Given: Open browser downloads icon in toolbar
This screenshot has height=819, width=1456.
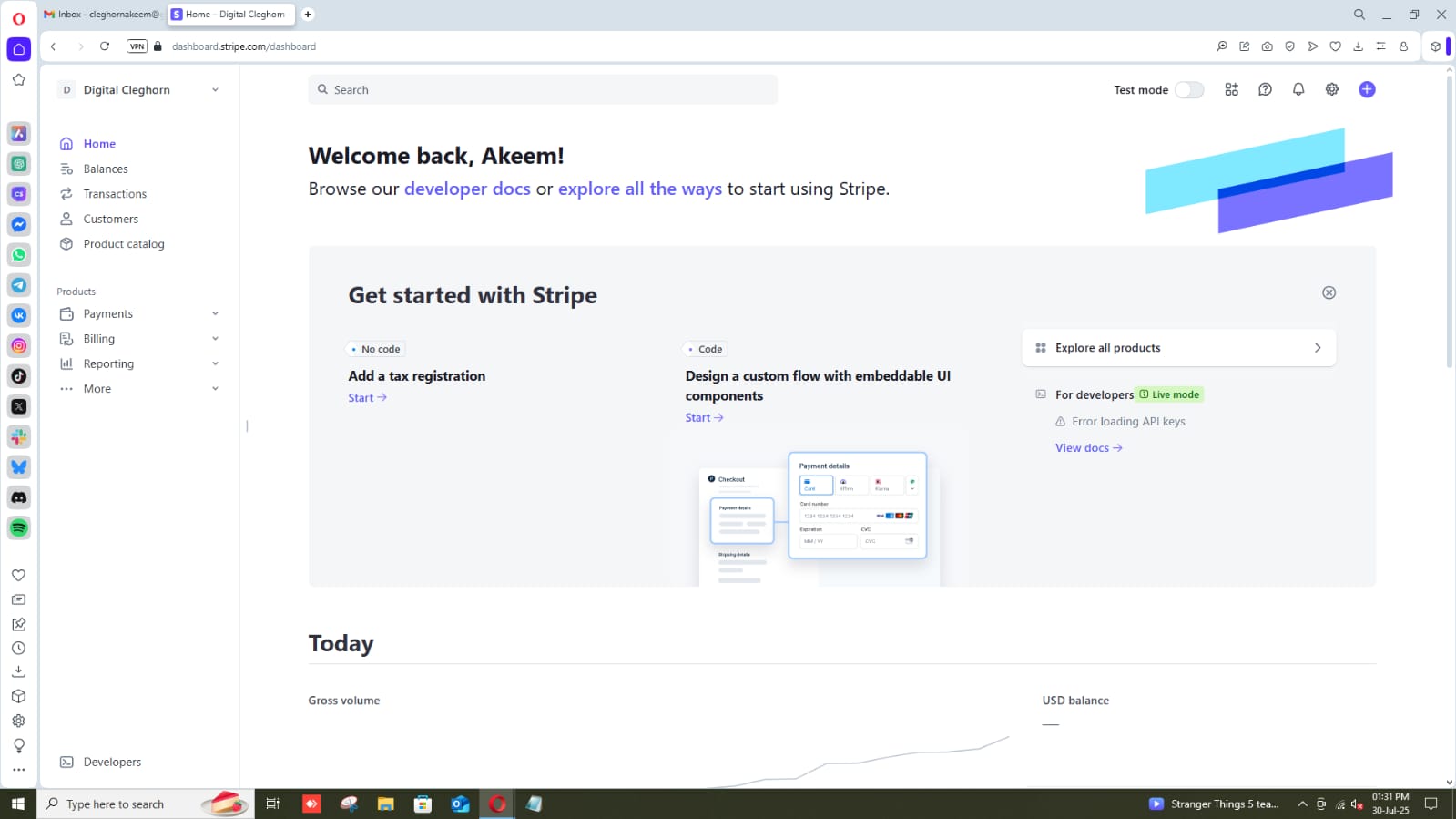Looking at the screenshot, I should 1358,46.
